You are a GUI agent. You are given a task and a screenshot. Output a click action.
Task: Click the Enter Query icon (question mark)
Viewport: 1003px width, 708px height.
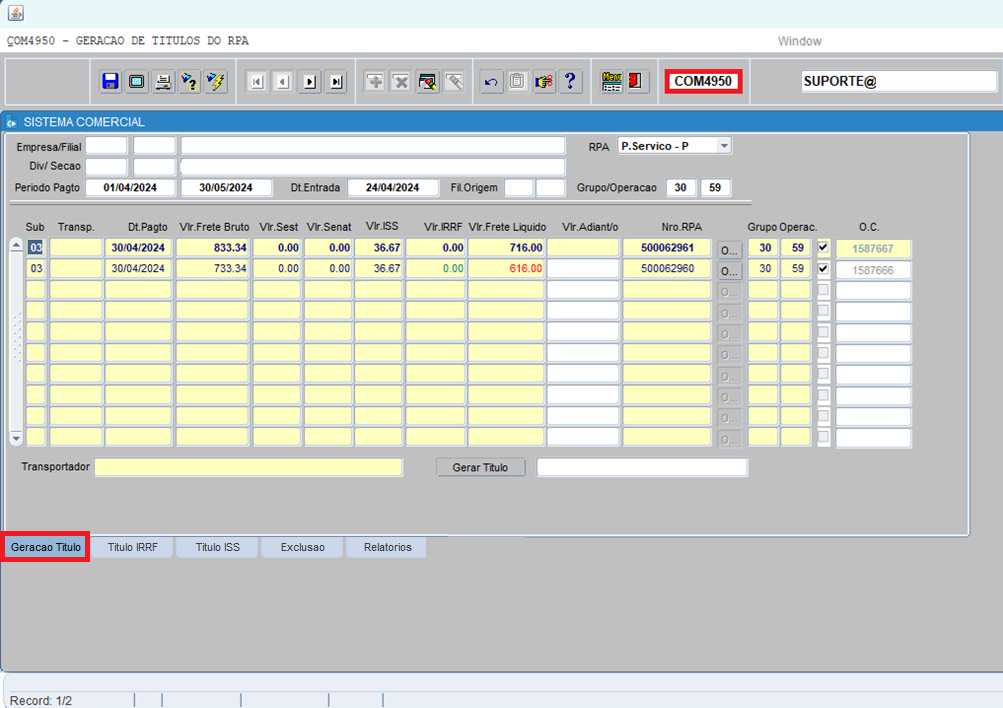coord(189,82)
